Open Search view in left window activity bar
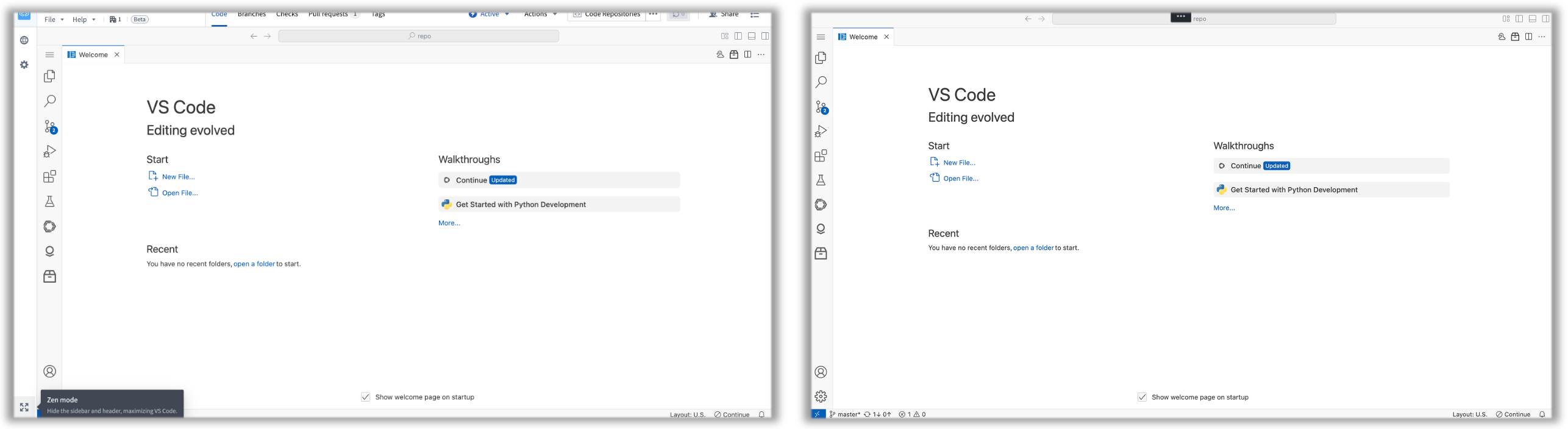 (50, 101)
